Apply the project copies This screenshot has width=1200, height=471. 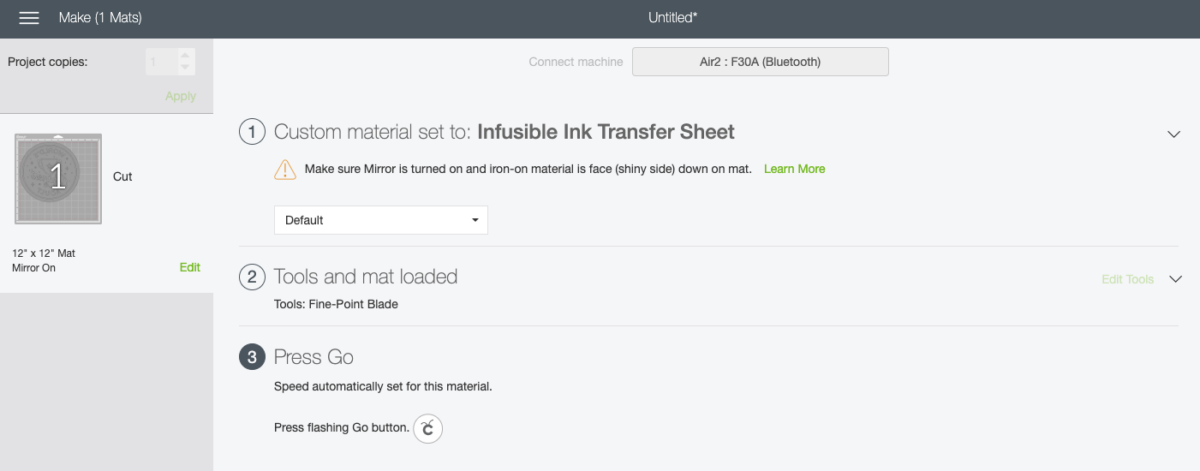click(181, 96)
